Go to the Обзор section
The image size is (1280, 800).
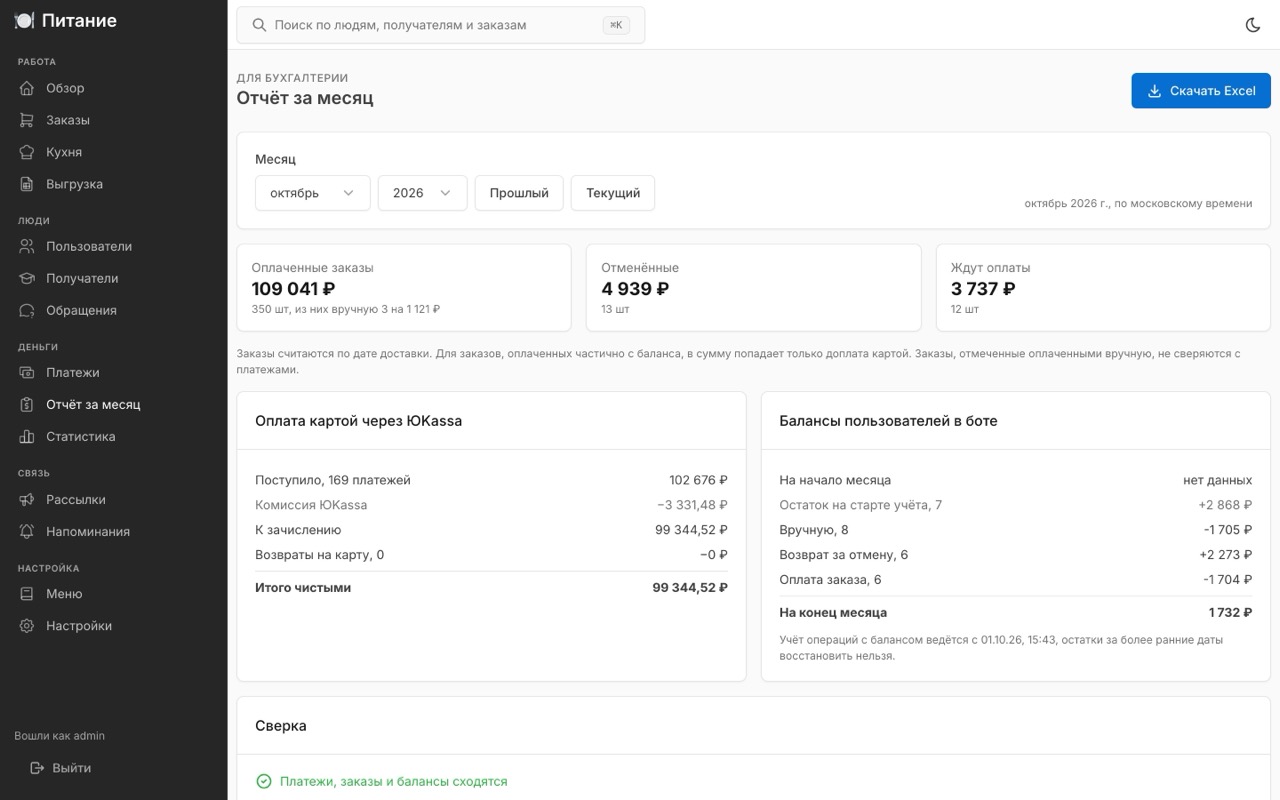coord(114,88)
